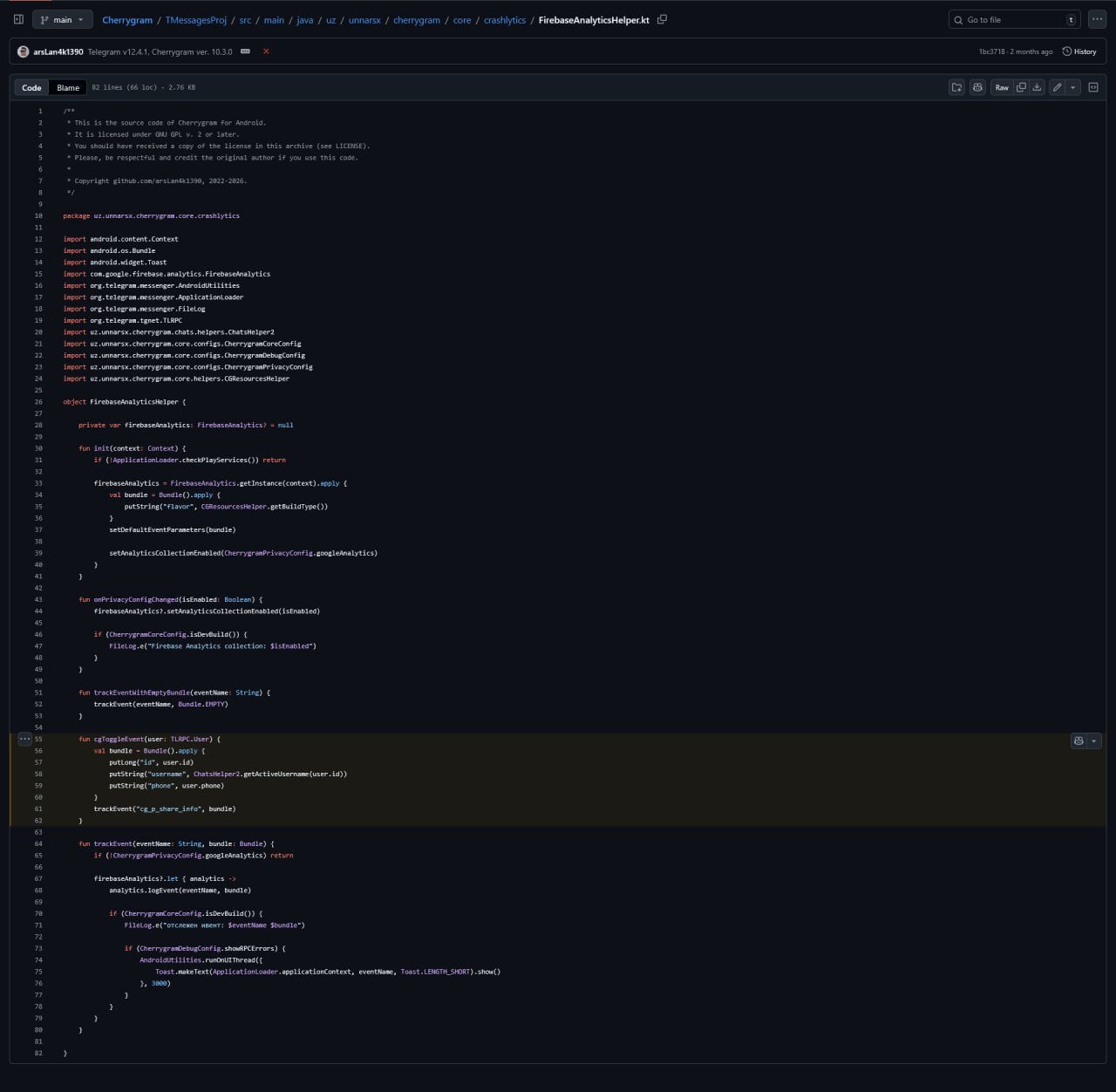This screenshot has width=1116, height=1092.
Task: Copy the file path to clipboard
Action: pos(662,19)
